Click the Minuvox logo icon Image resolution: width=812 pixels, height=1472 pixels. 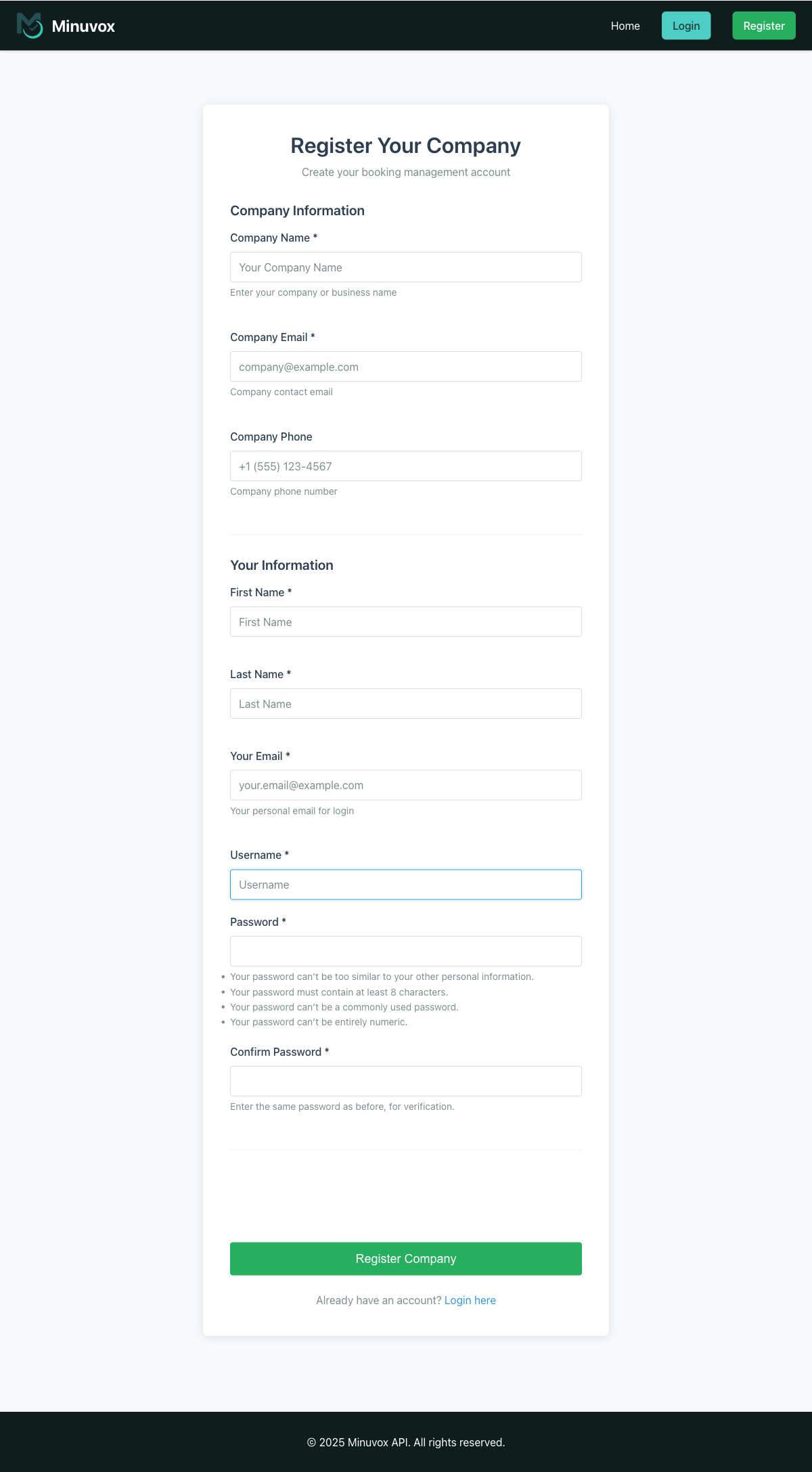[28, 26]
